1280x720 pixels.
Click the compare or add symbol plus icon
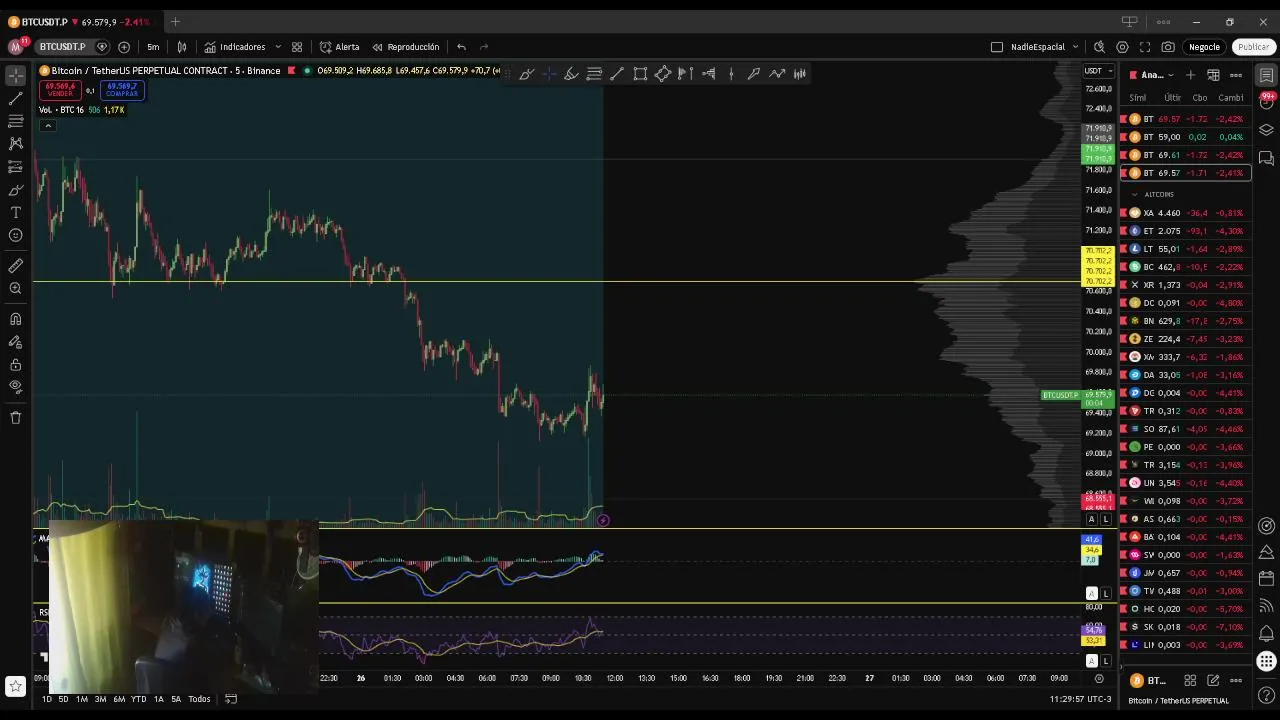(124, 47)
